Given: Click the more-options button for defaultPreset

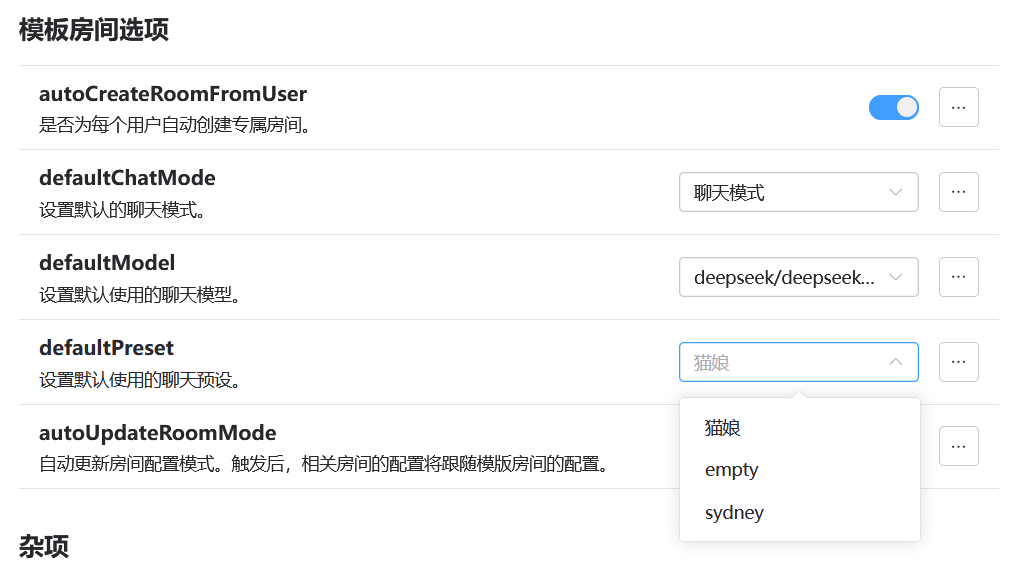Looking at the screenshot, I should pyautogui.click(x=958, y=362).
